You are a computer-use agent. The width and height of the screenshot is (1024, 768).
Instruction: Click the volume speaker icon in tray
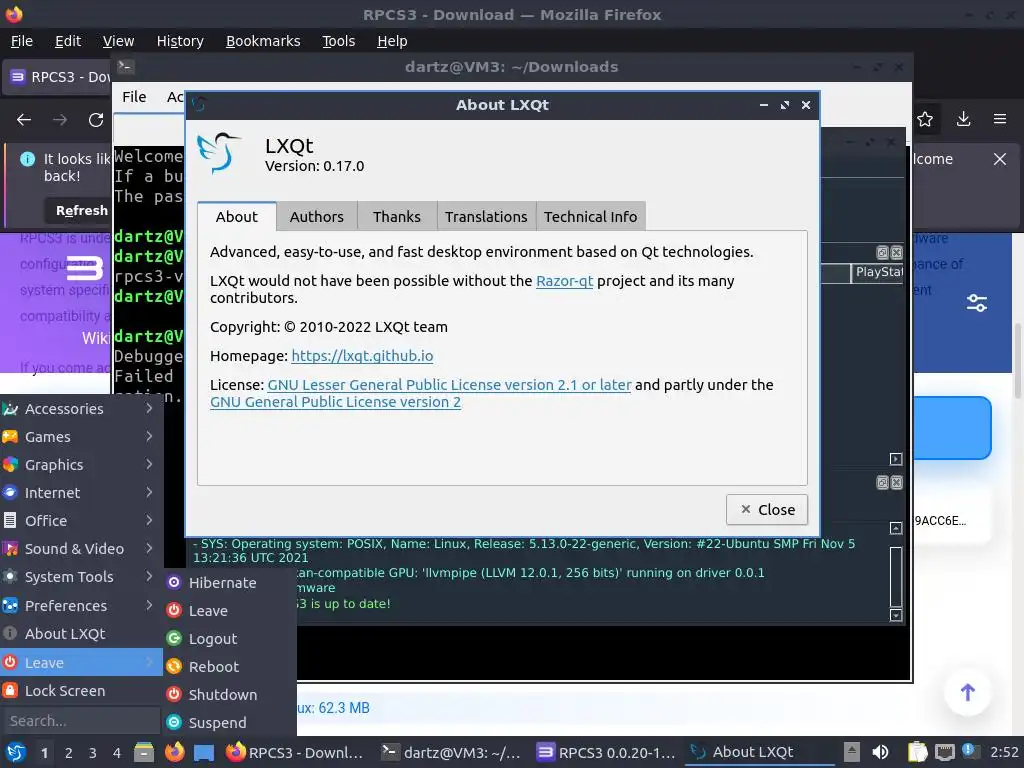click(880, 752)
